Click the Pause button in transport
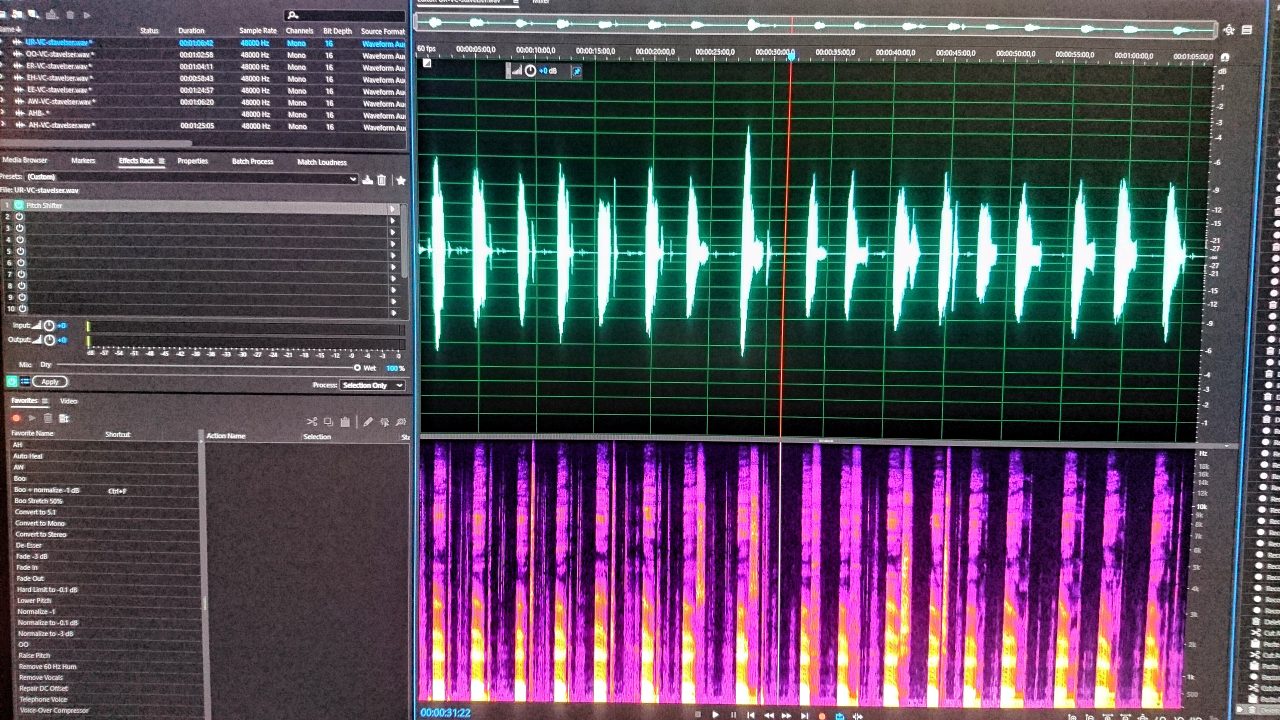 [x=733, y=714]
